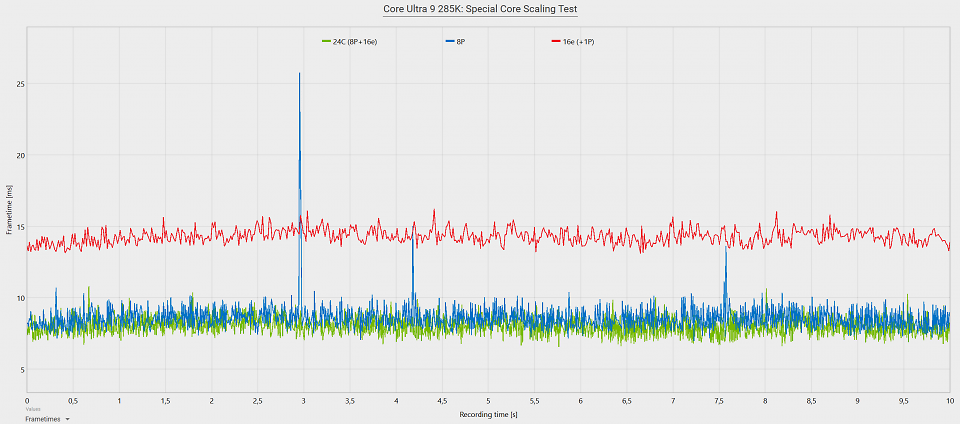Viewport: 960px width, 424px height.
Task: Click the 4,5 tick on time axis
Action: pos(442,401)
